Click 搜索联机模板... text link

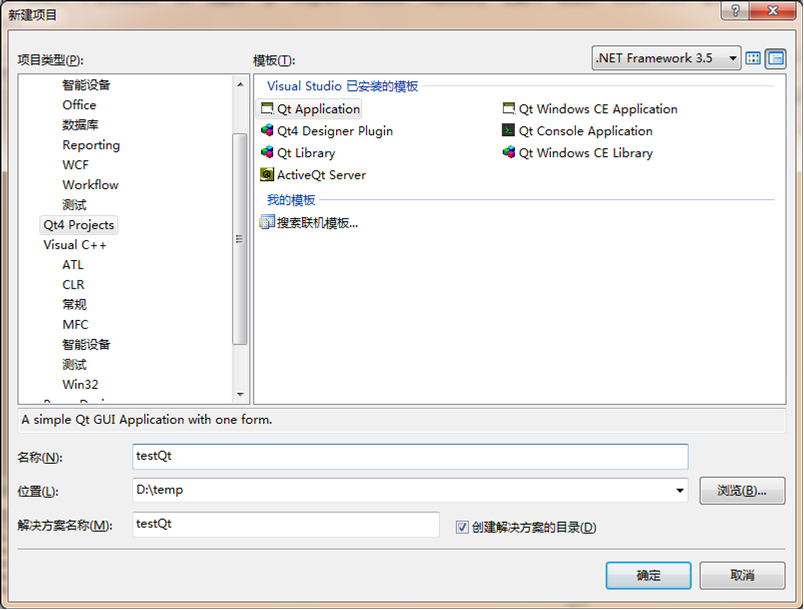(317, 222)
